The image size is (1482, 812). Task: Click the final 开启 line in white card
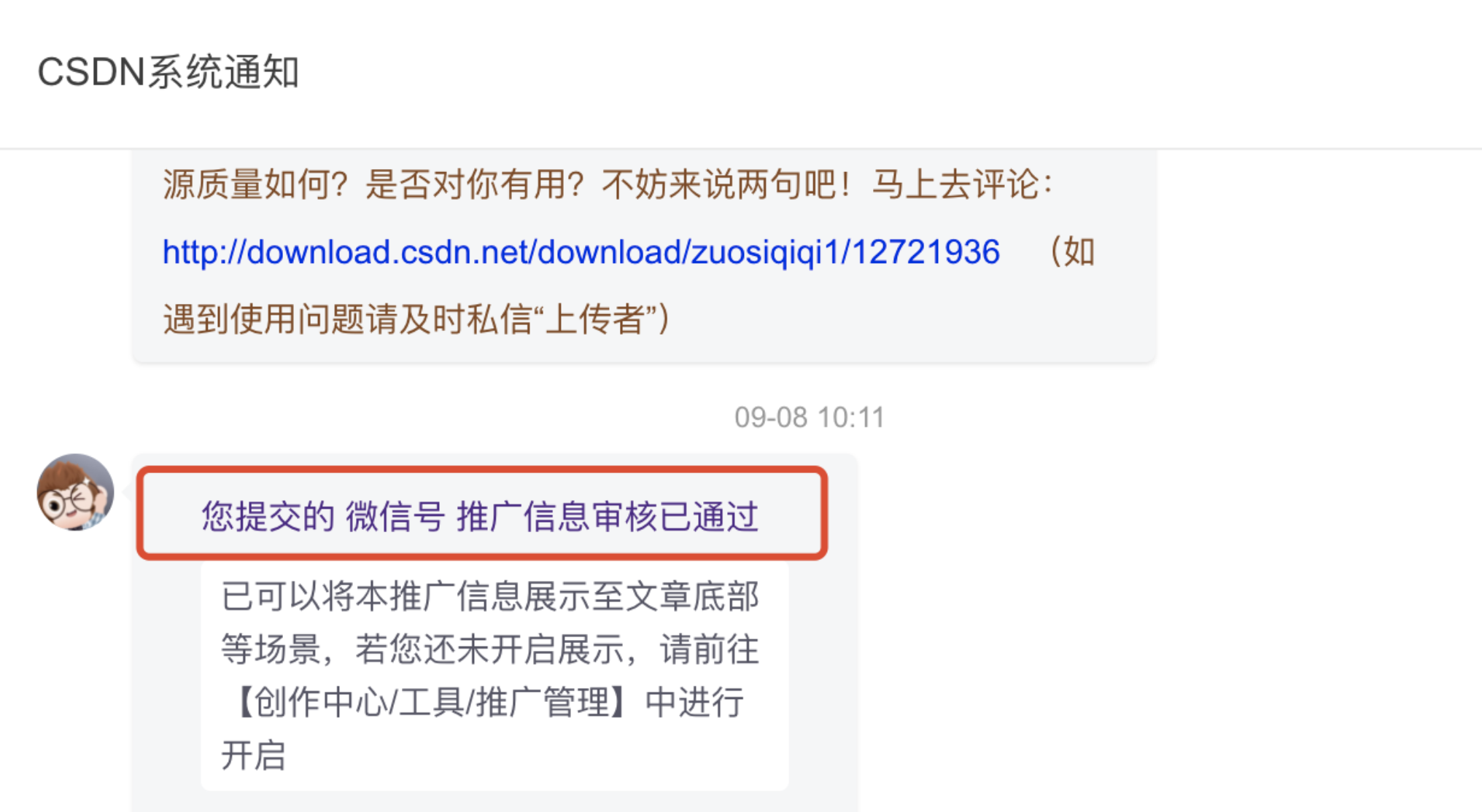[254, 755]
